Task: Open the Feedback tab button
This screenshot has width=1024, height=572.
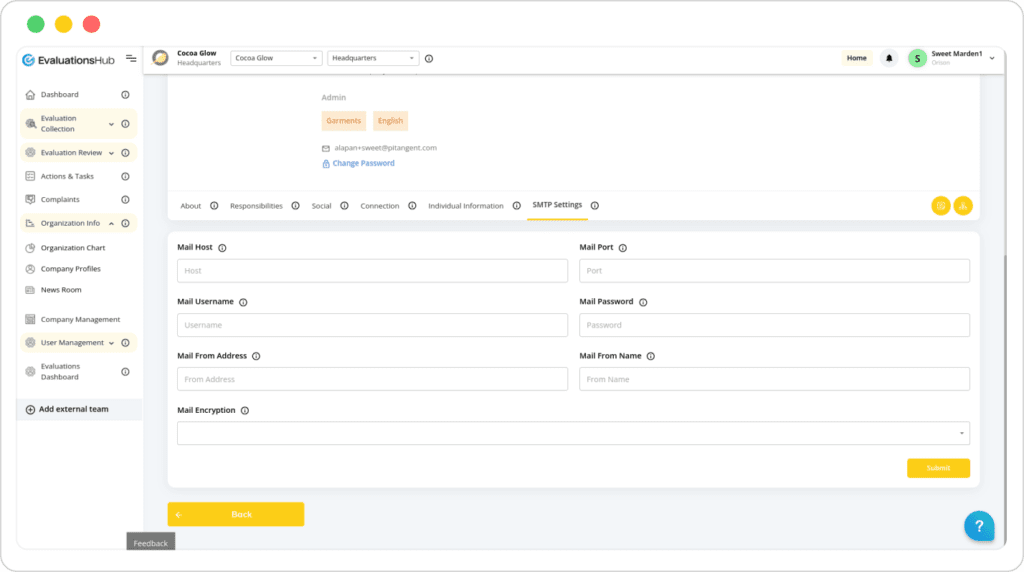Action: click(151, 543)
